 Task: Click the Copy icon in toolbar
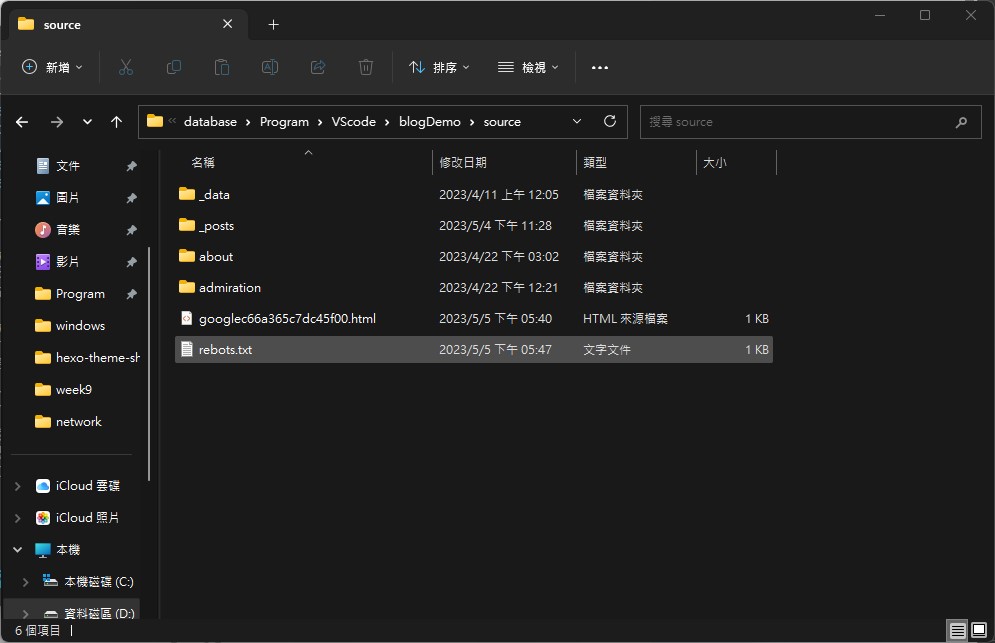(174, 67)
